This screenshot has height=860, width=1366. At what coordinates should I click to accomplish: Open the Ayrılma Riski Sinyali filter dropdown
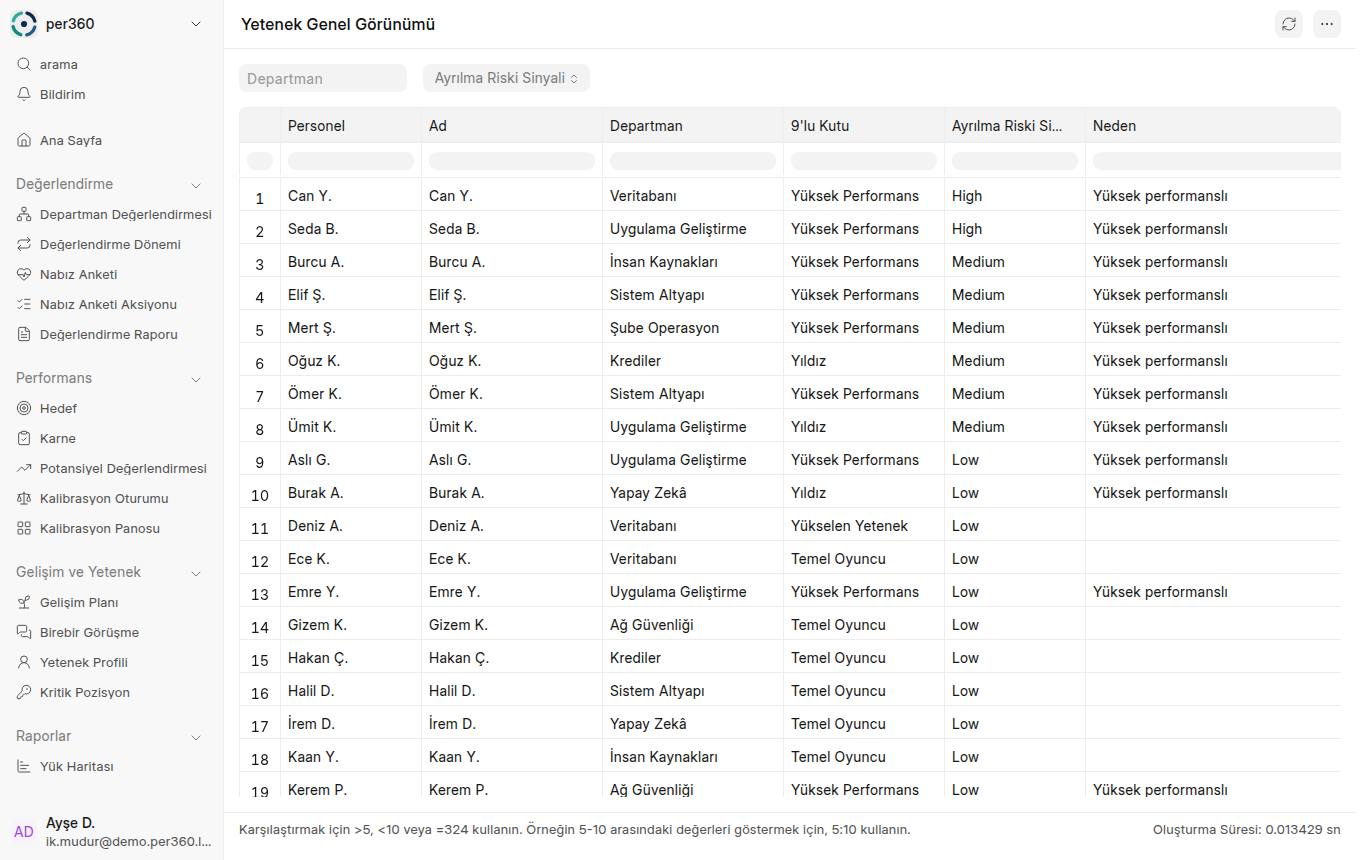coord(506,78)
